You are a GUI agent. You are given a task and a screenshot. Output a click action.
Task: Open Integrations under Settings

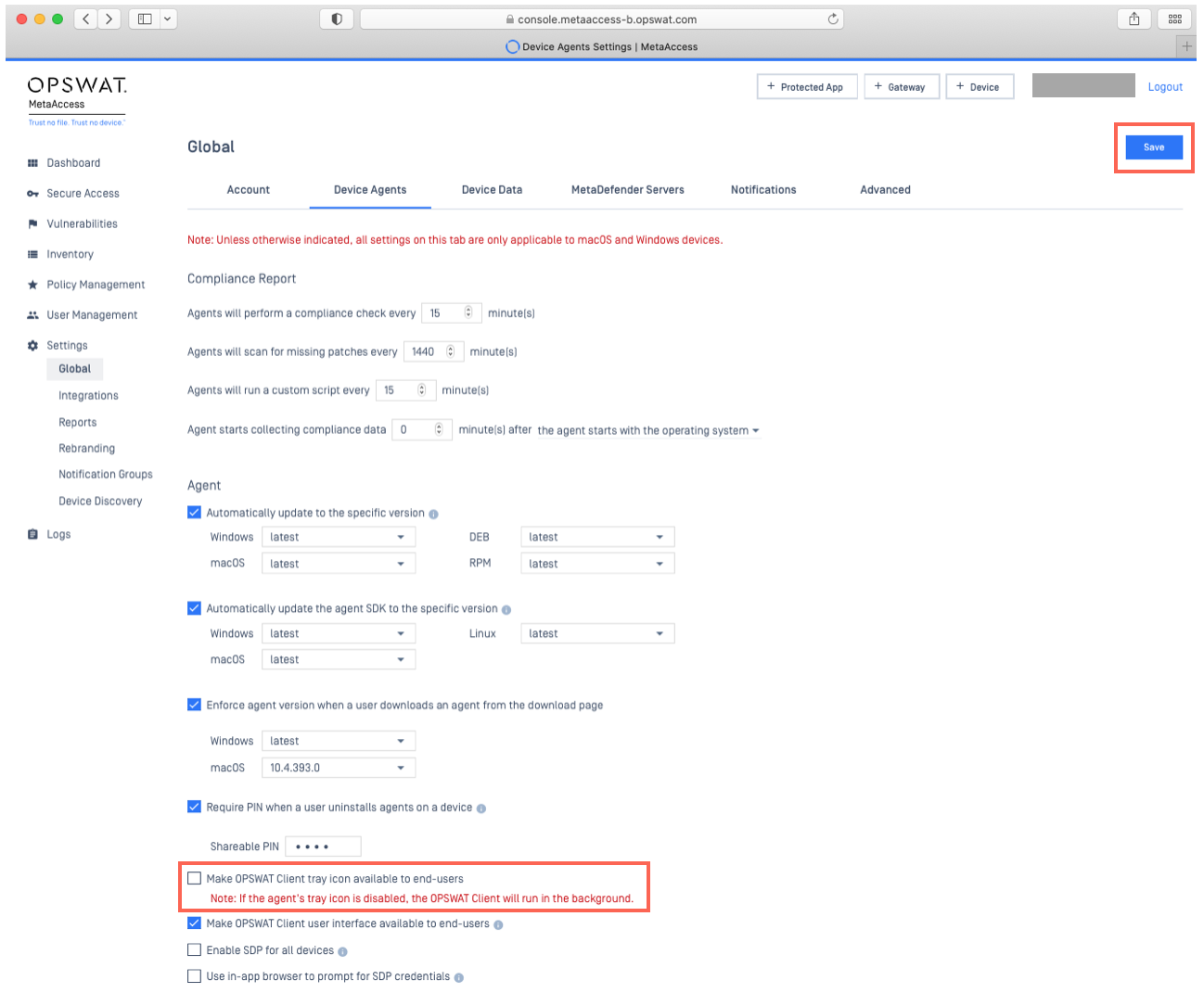tap(88, 396)
